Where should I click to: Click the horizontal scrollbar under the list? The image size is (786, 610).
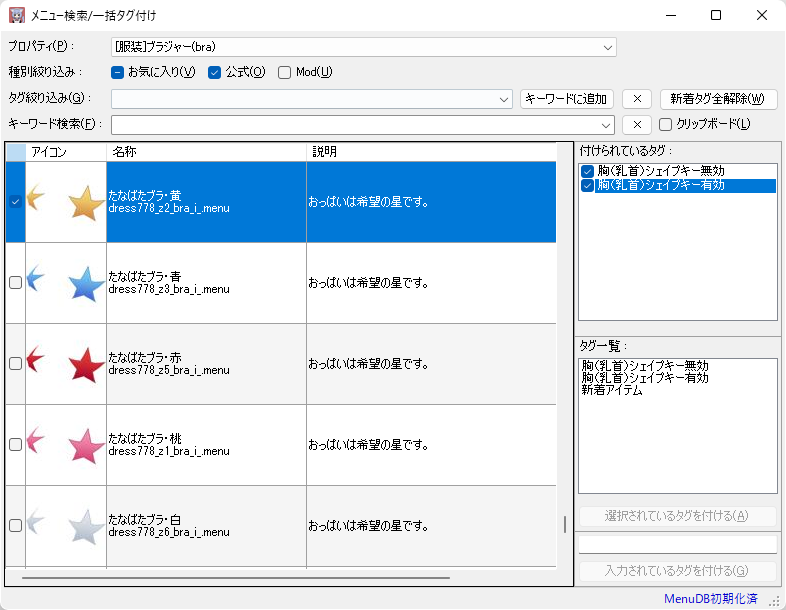[236, 577]
